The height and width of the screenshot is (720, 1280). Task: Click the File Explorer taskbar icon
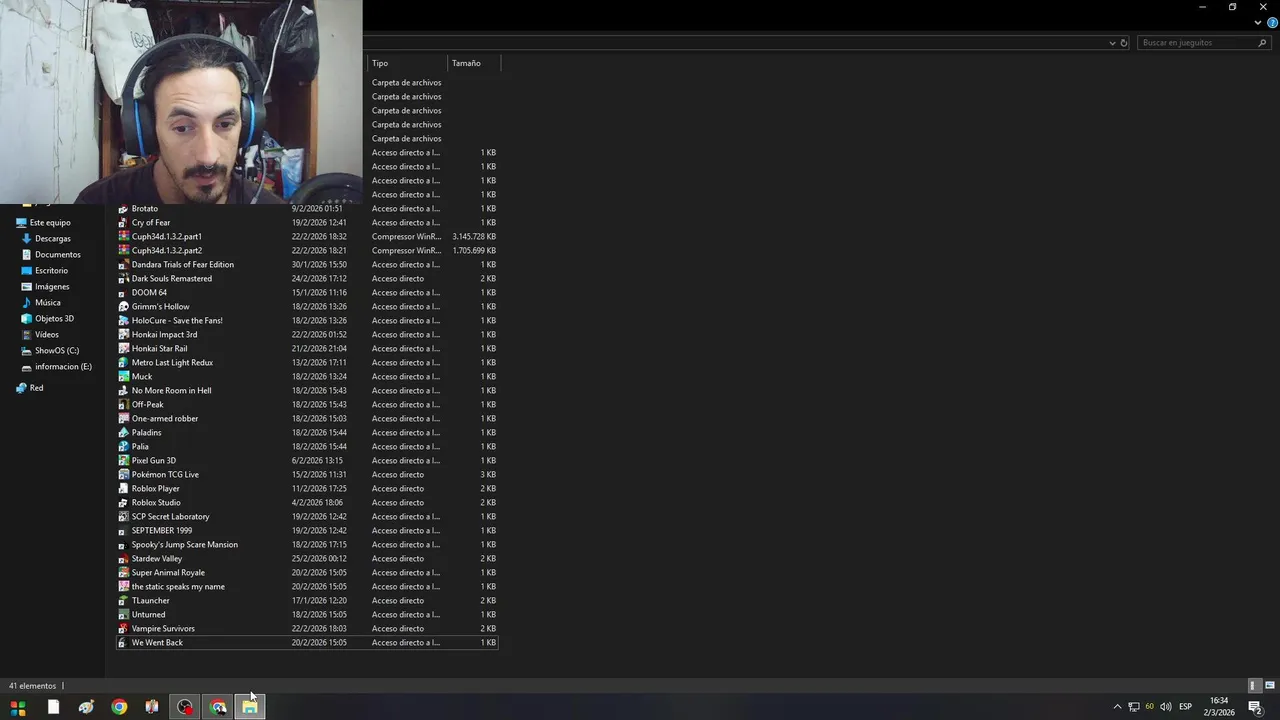tap(250, 707)
